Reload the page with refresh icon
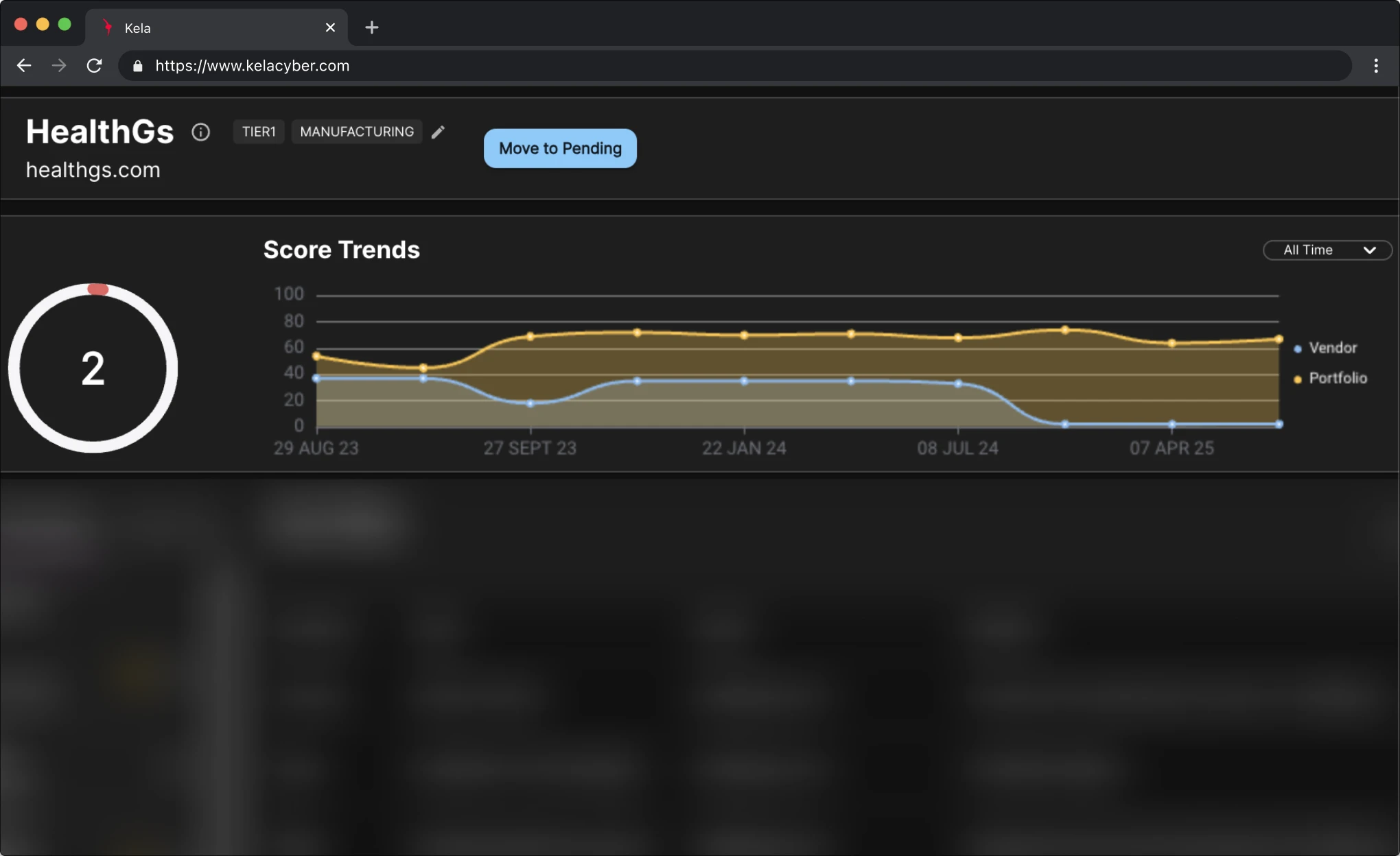This screenshot has width=1400, height=856. [94, 66]
